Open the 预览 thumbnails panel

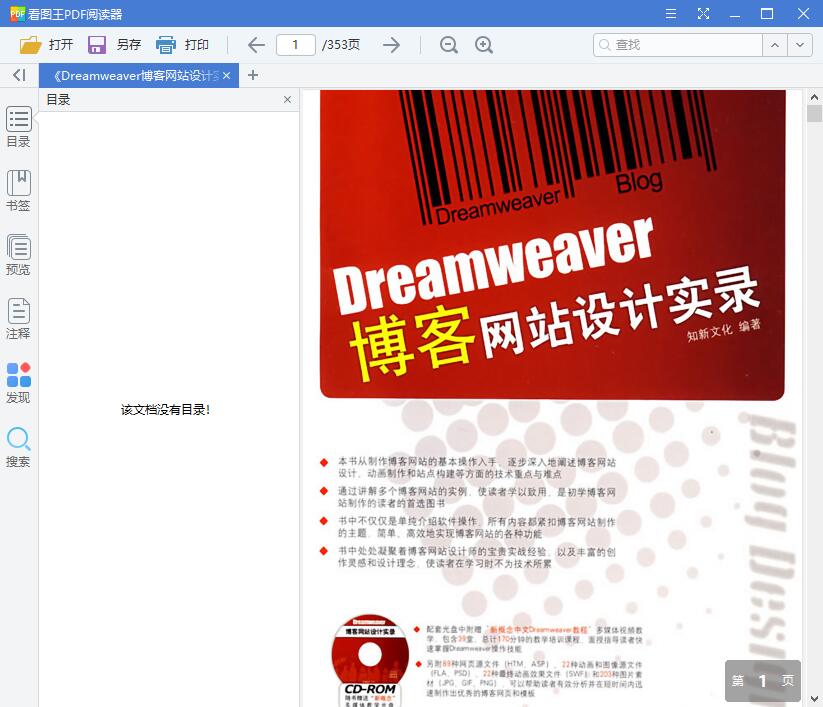18,255
